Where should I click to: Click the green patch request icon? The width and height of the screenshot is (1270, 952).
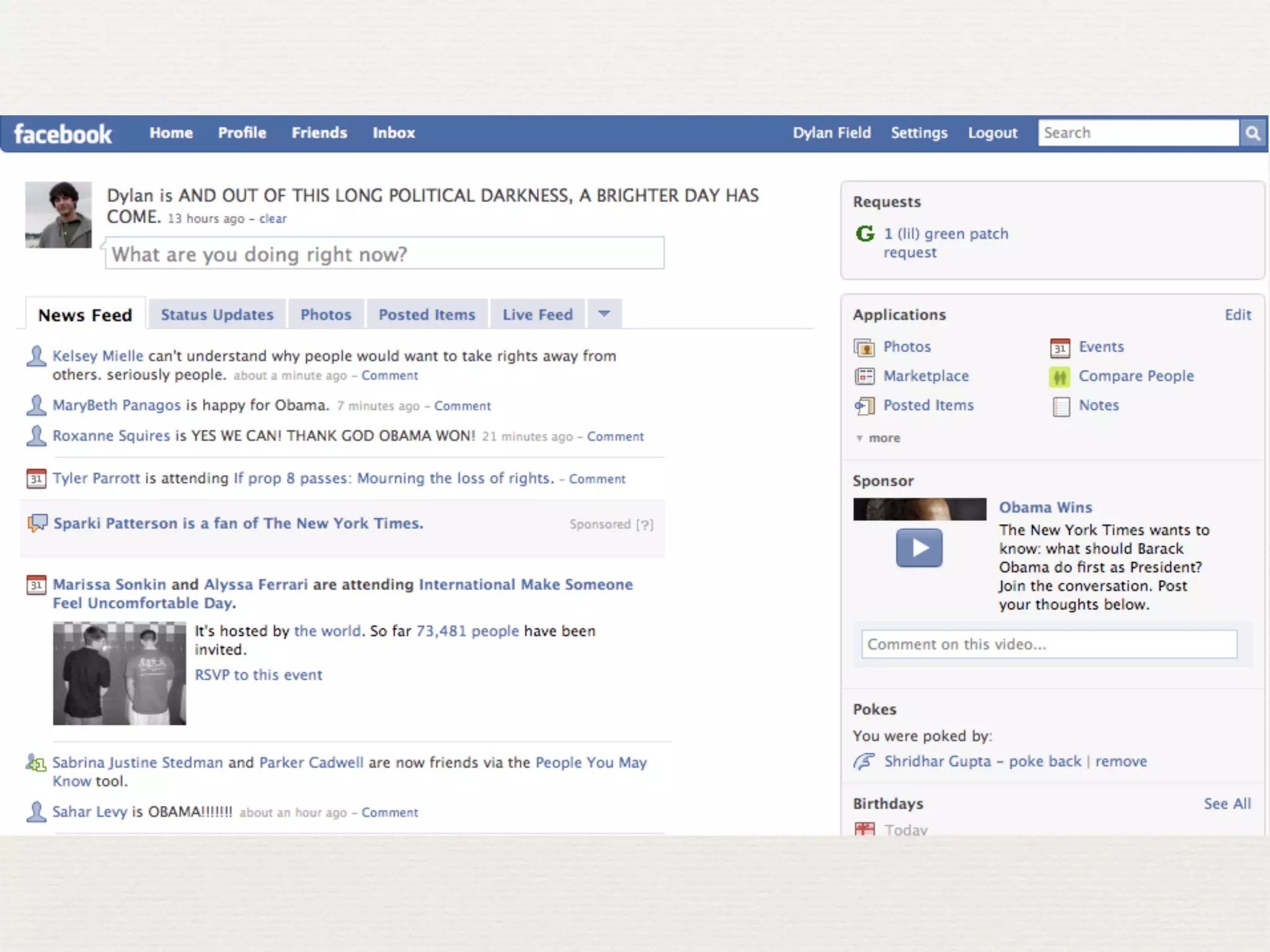[x=865, y=234]
